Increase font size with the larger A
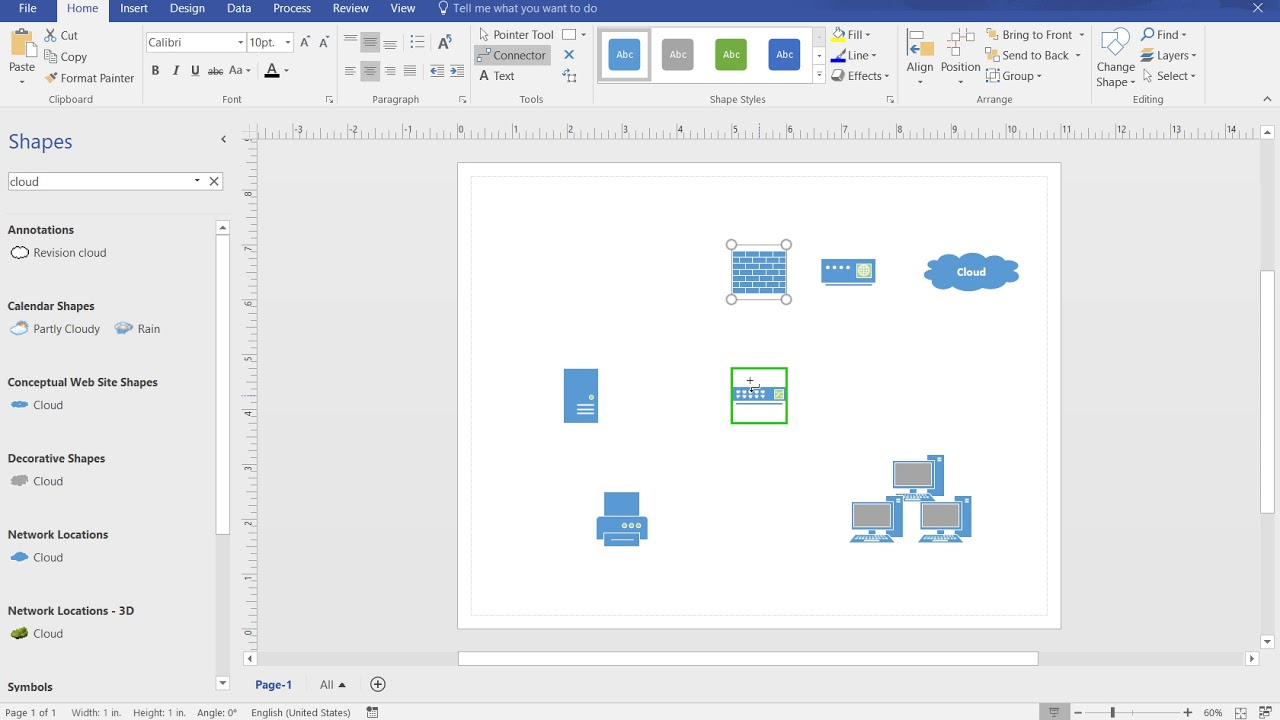The width and height of the screenshot is (1280, 720). pos(305,42)
